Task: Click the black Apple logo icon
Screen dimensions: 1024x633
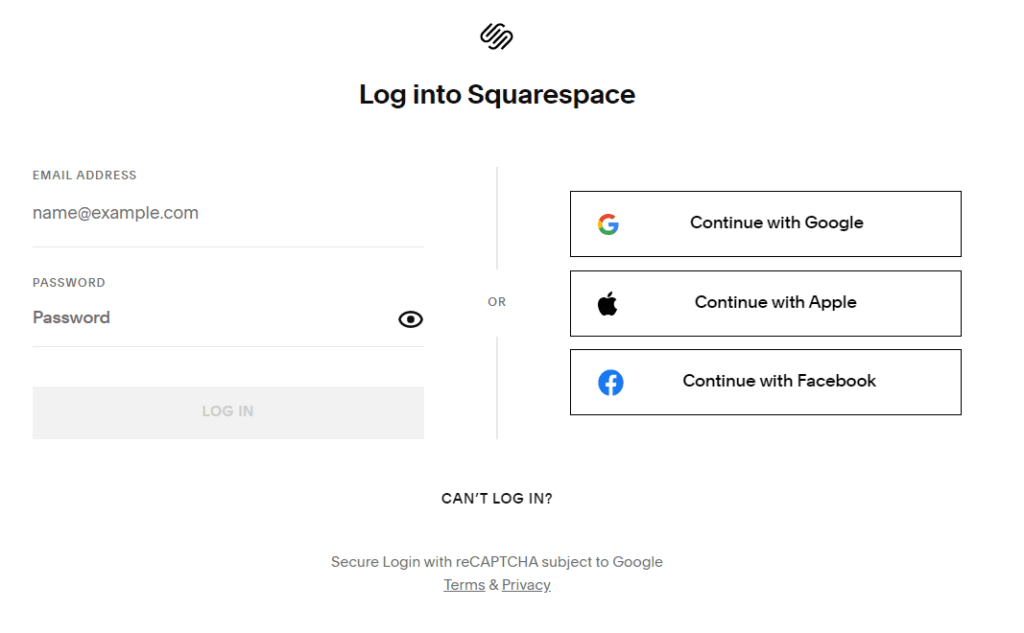Action: (607, 304)
